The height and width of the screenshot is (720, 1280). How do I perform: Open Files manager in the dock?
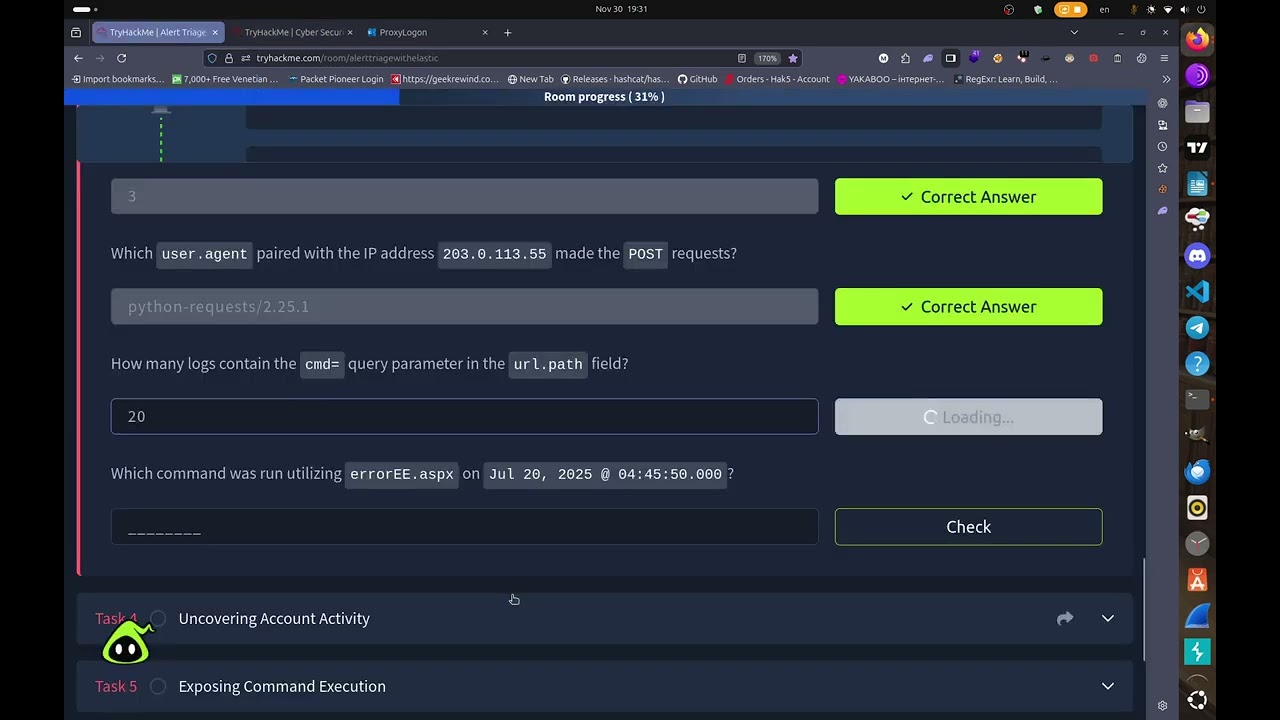tap(1197, 111)
